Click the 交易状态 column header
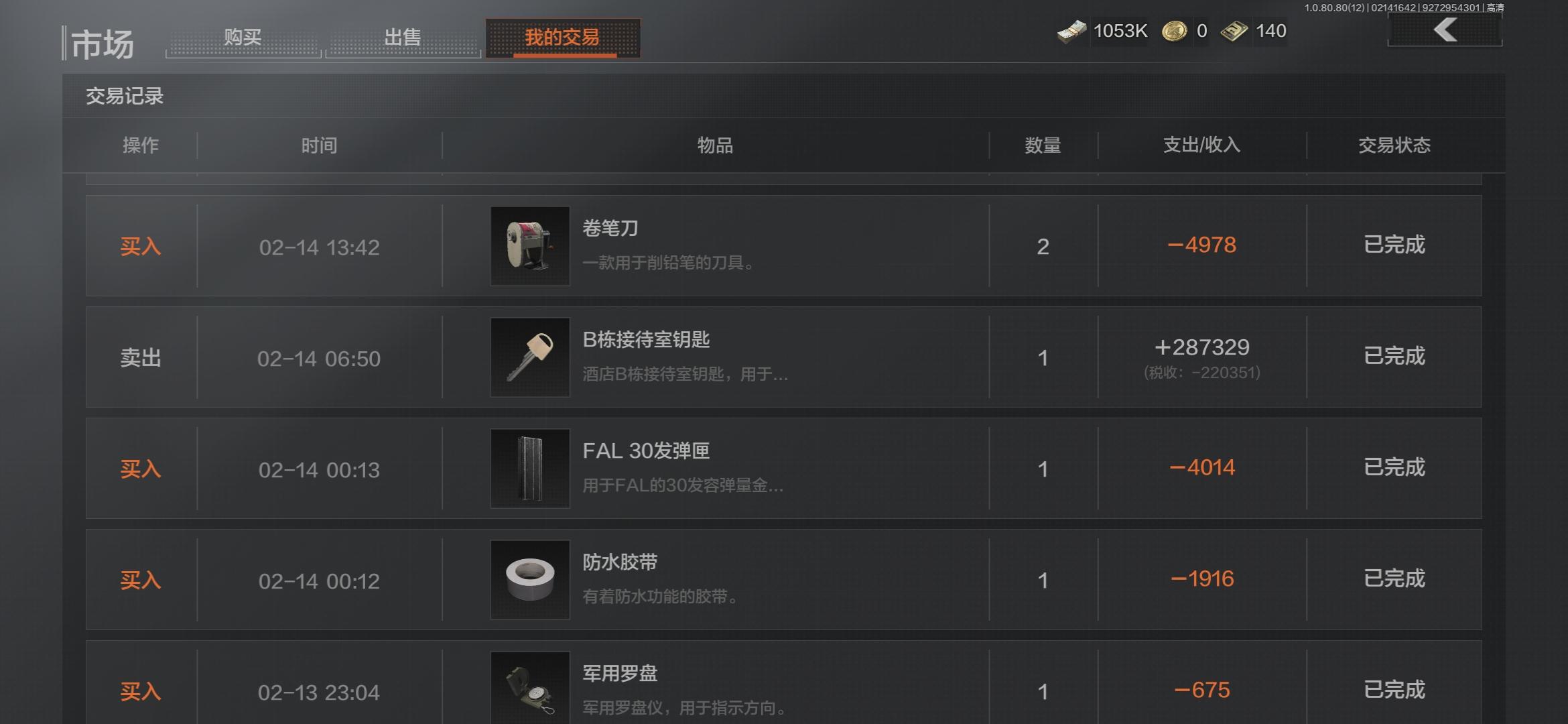The image size is (1568, 724). pos(1394,145)
